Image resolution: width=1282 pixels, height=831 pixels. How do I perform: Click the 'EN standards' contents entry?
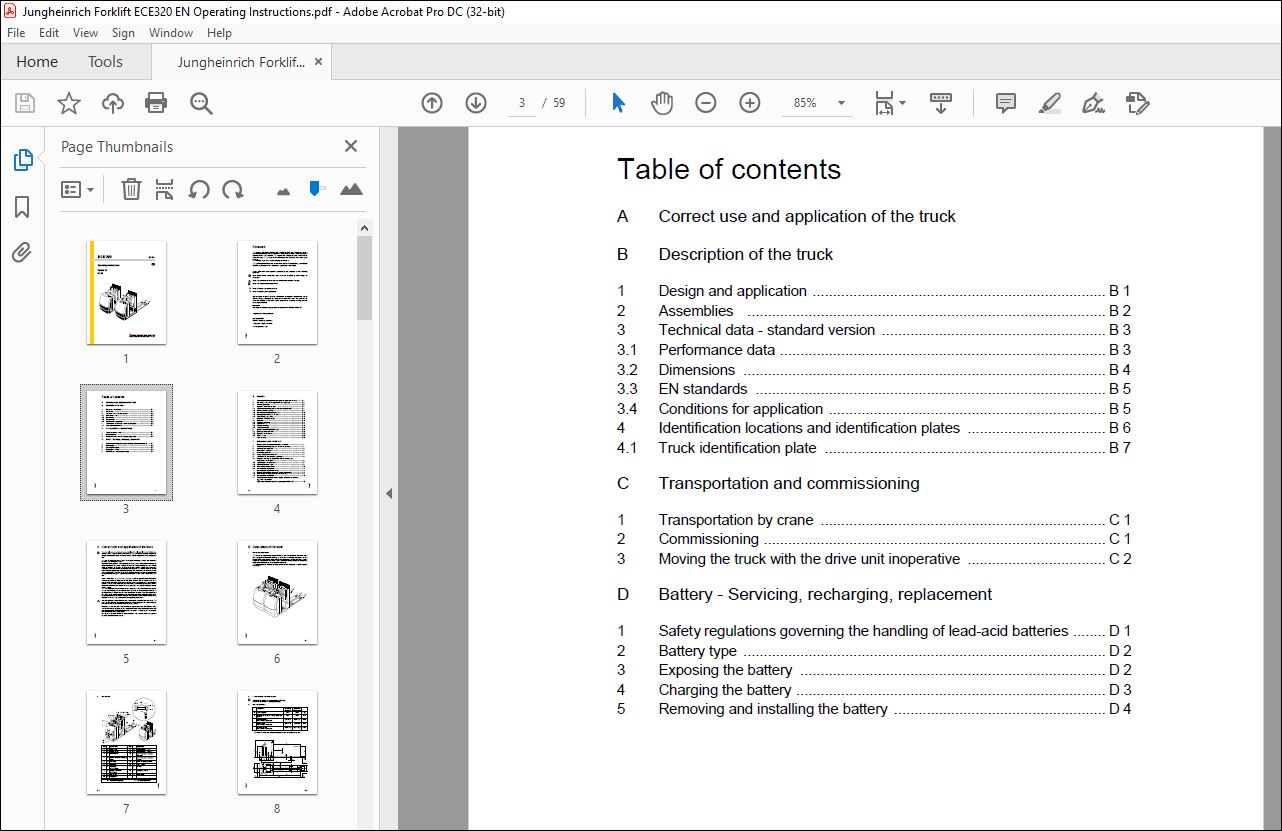pos(874,389)
